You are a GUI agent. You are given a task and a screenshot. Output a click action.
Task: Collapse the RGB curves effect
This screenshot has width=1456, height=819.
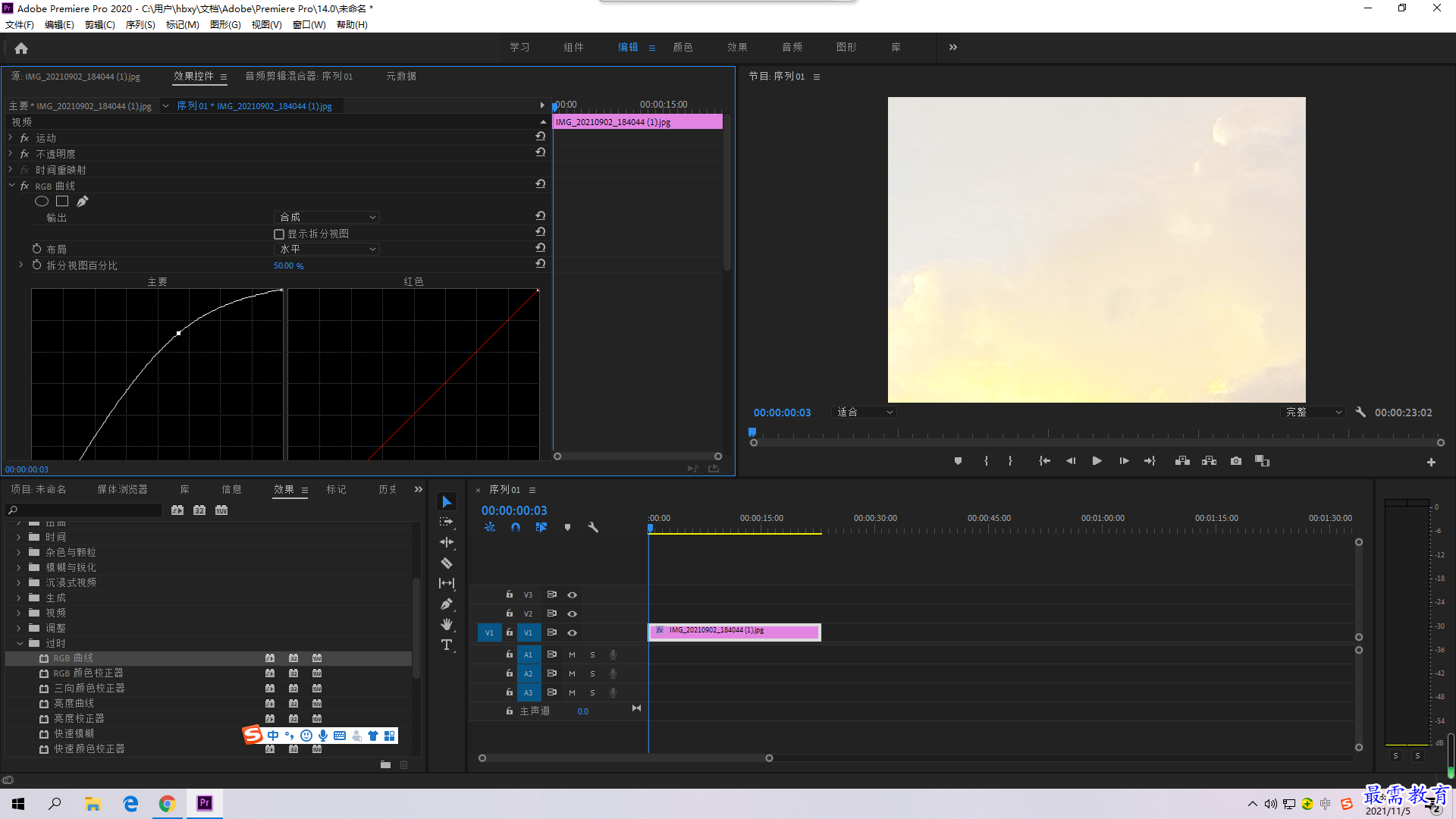(x=11, y=185)
